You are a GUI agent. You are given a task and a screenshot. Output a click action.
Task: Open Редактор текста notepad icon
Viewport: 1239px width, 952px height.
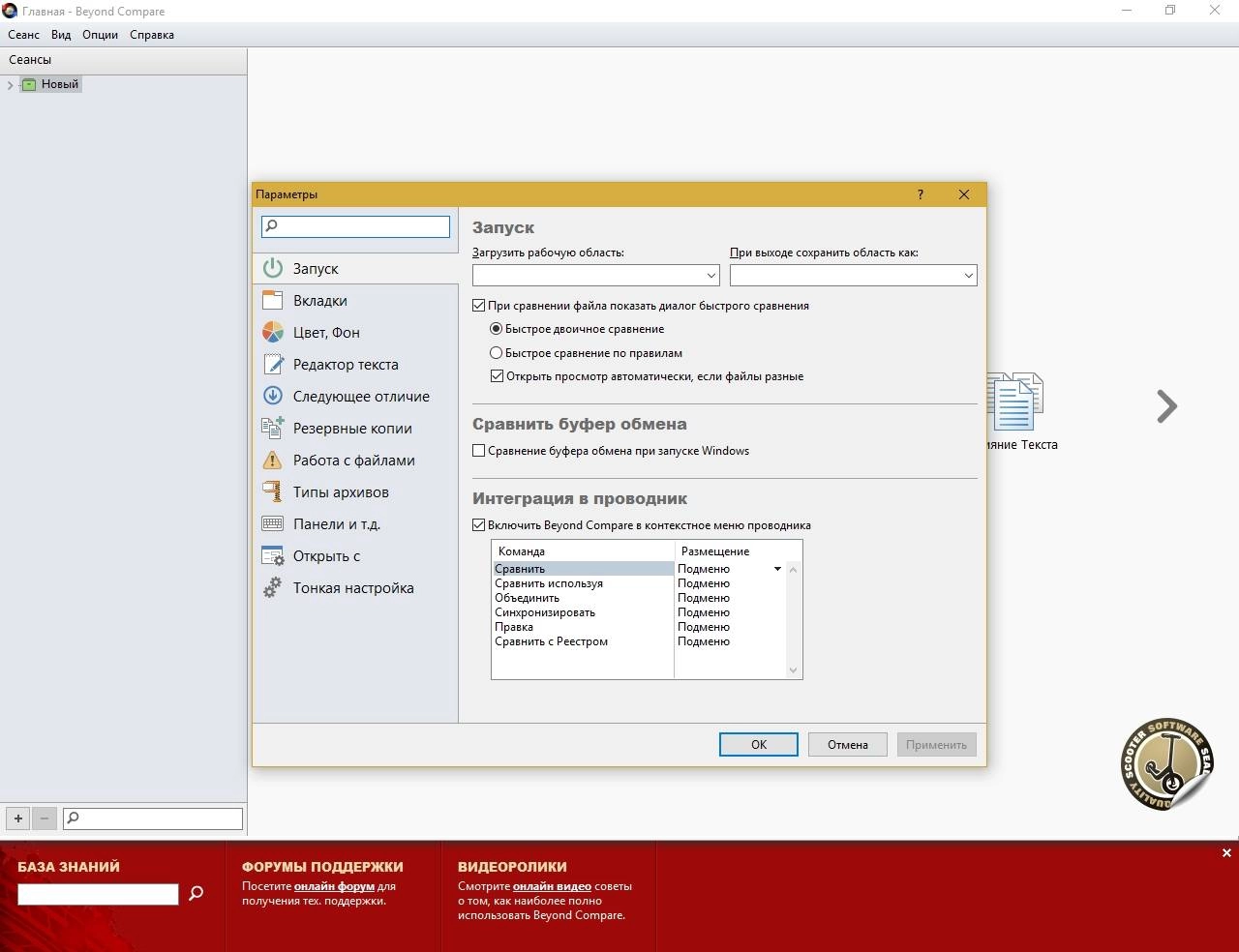click(273, 364)
